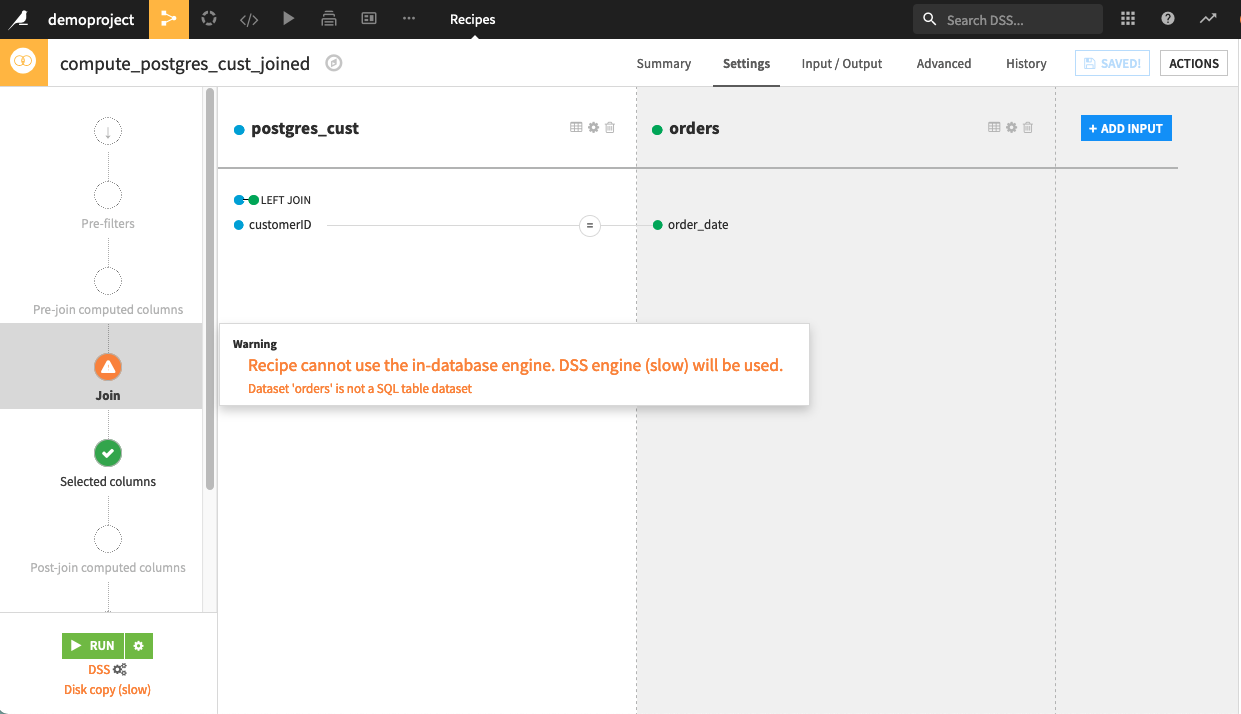Image resolution: width=1241 pixels, height=714 pixels.
Task: Click the compass icon beside recipe name
Action: point(334,63)
